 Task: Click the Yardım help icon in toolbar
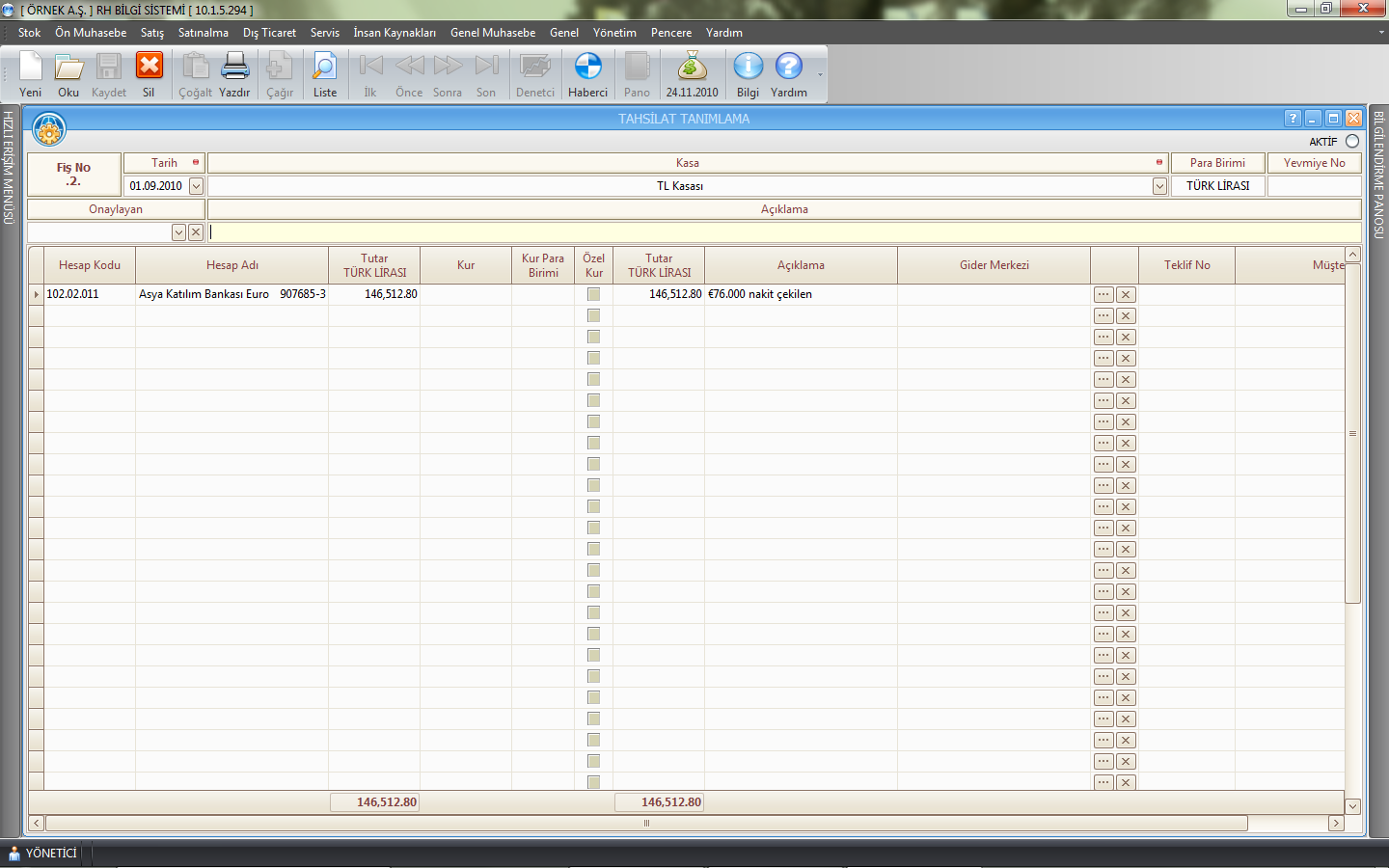788,68
